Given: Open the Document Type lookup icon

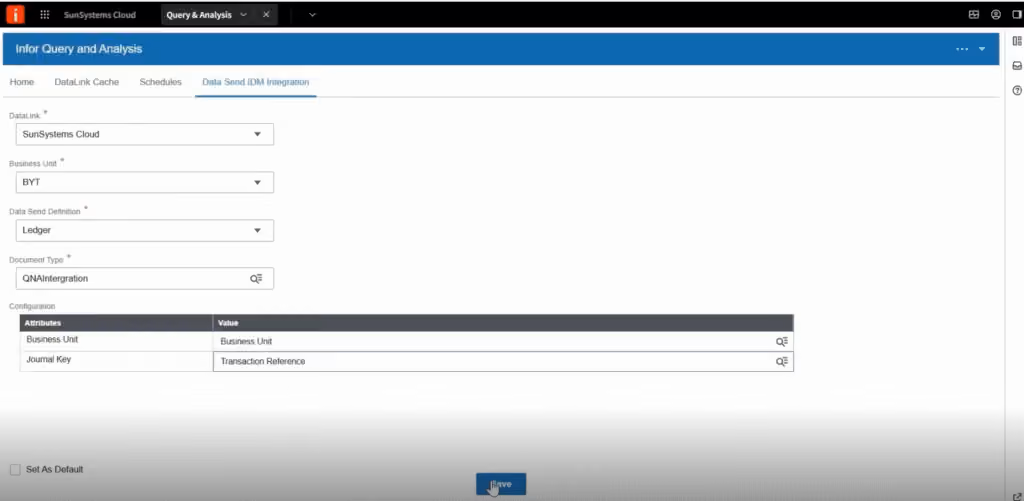Looking at the screenshot, I should pos(256,278).
